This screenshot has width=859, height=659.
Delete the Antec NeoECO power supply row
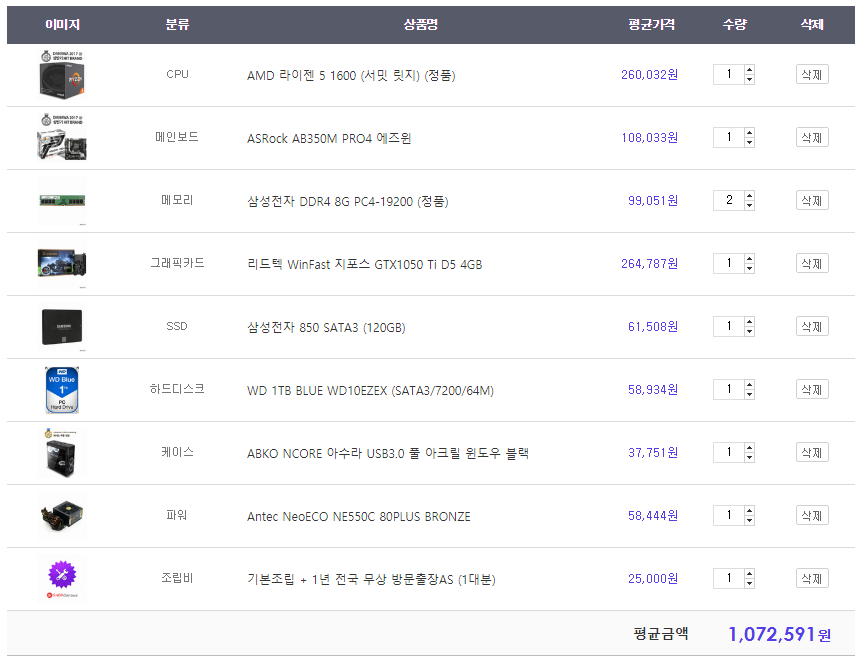click(x=812, y=515)
